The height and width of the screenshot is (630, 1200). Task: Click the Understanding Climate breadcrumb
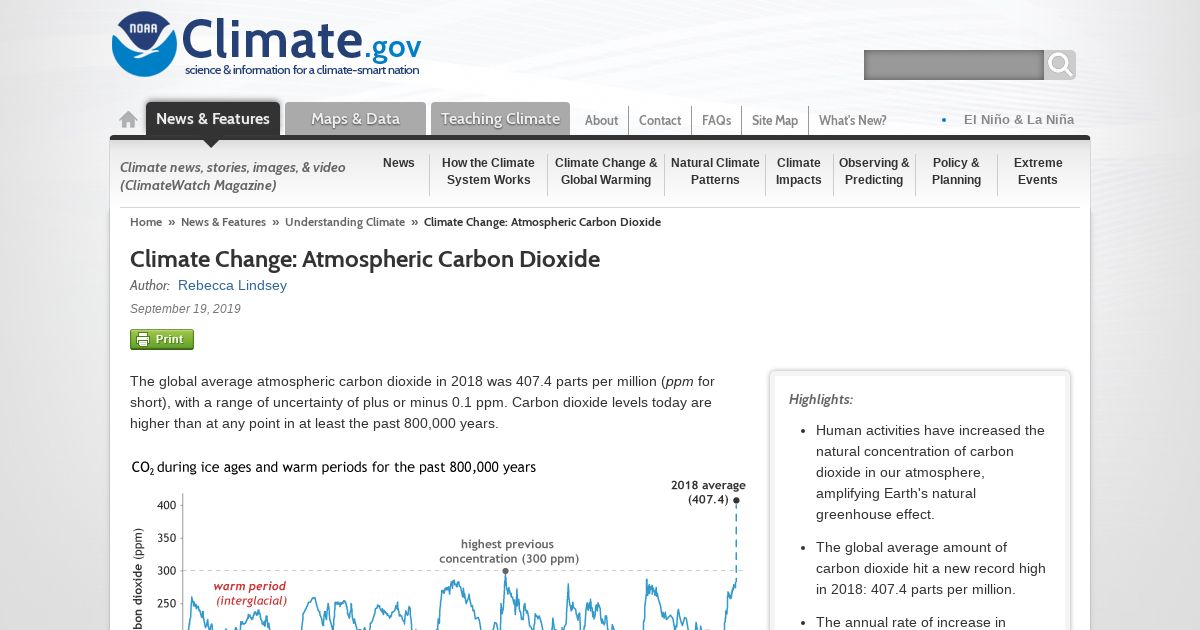click(345, 222)
